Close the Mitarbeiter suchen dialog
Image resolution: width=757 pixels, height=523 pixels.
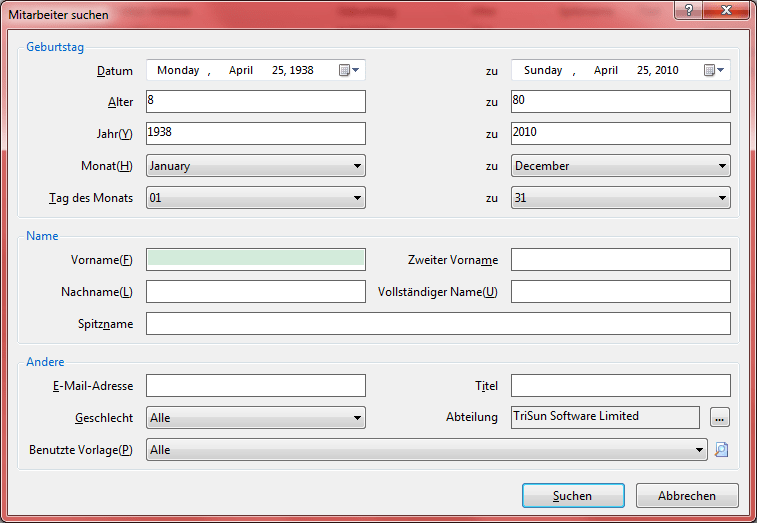tap(726, 10)
